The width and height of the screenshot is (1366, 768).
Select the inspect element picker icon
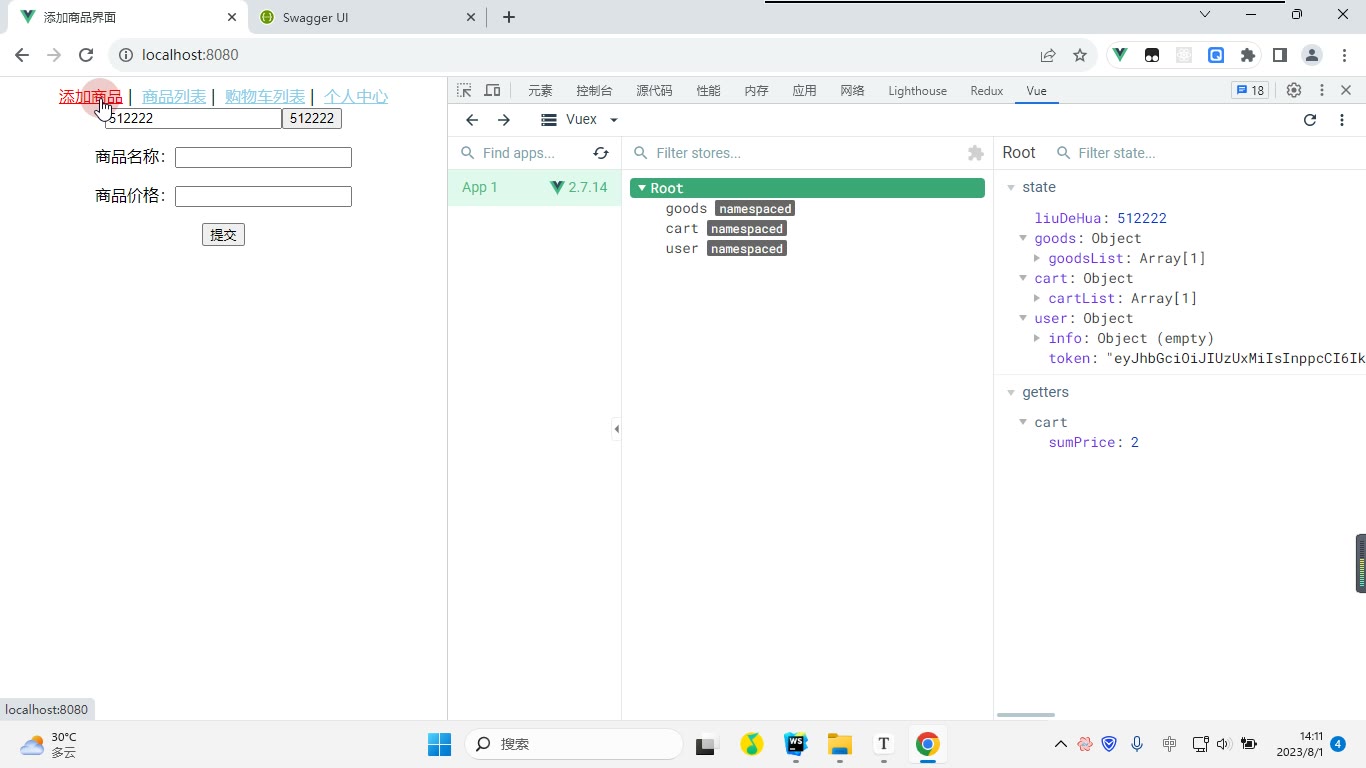(x=464, y=90)
